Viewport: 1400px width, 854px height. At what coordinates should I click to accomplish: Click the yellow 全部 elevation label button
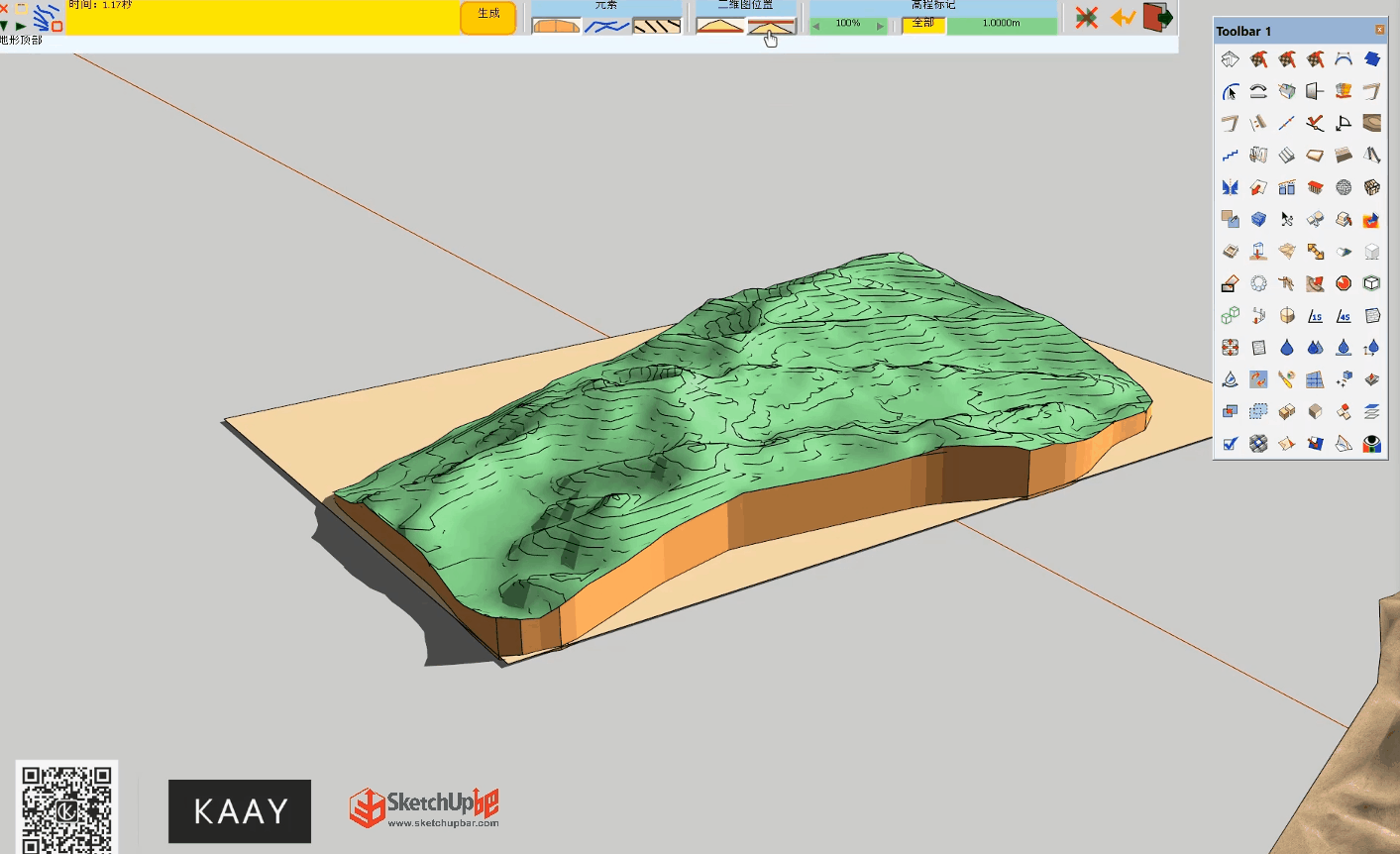pos(923,24)
